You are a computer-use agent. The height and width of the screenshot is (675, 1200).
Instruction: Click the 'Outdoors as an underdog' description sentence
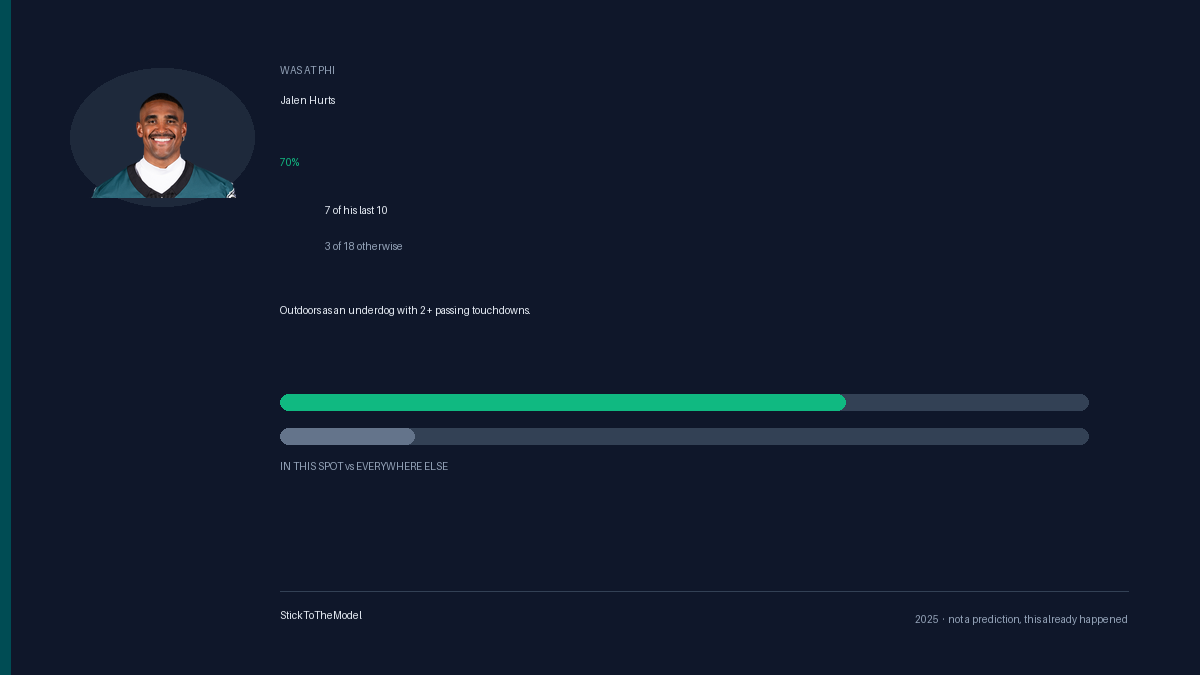click(405, 310)
